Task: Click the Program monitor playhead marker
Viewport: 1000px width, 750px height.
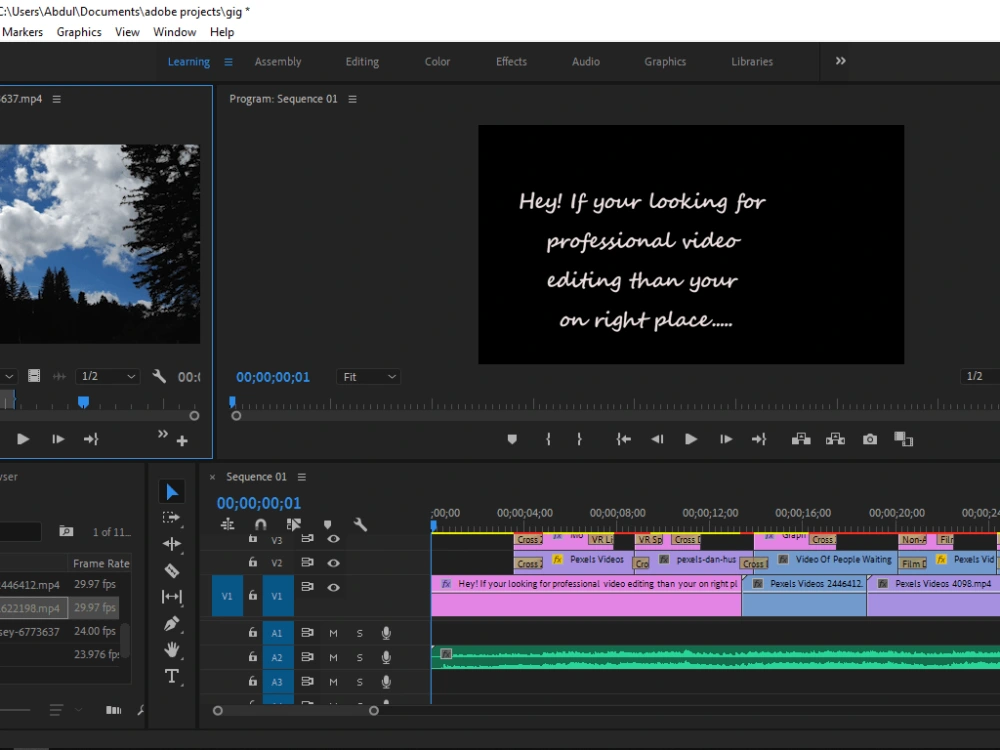Action: [x=232, y=402]
